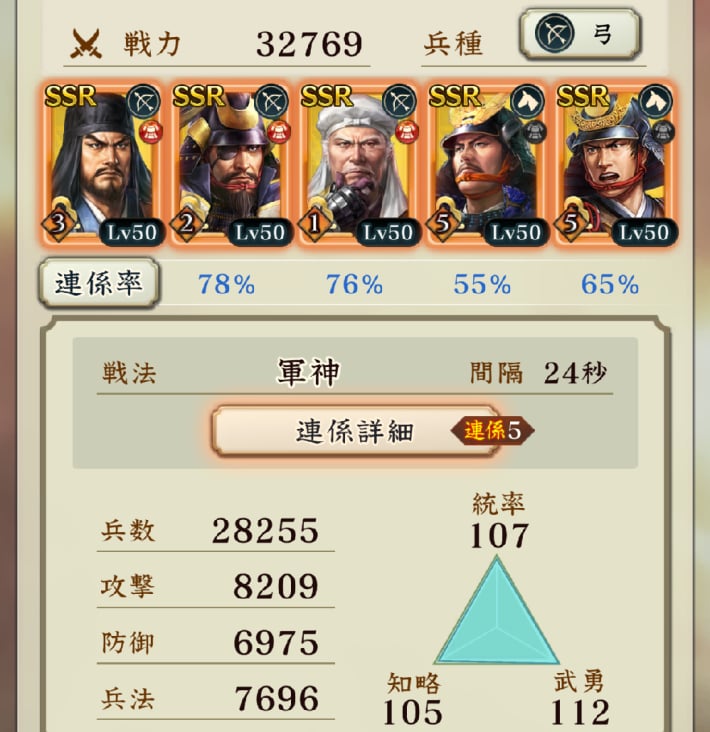The height and width of the screenshot is (732, 710).
Task: Tap the 連係5 badge
Action: [x=492, y=430]
